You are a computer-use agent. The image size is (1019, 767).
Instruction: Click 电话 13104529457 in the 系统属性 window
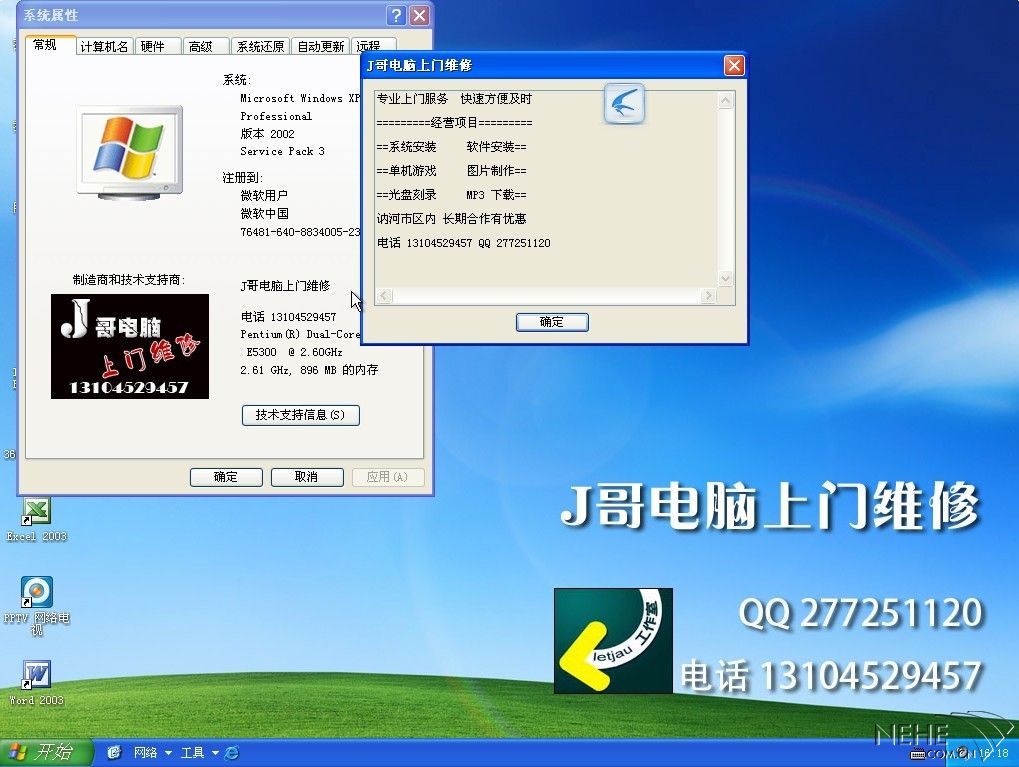pyautogui.click(x=289, y=317)
